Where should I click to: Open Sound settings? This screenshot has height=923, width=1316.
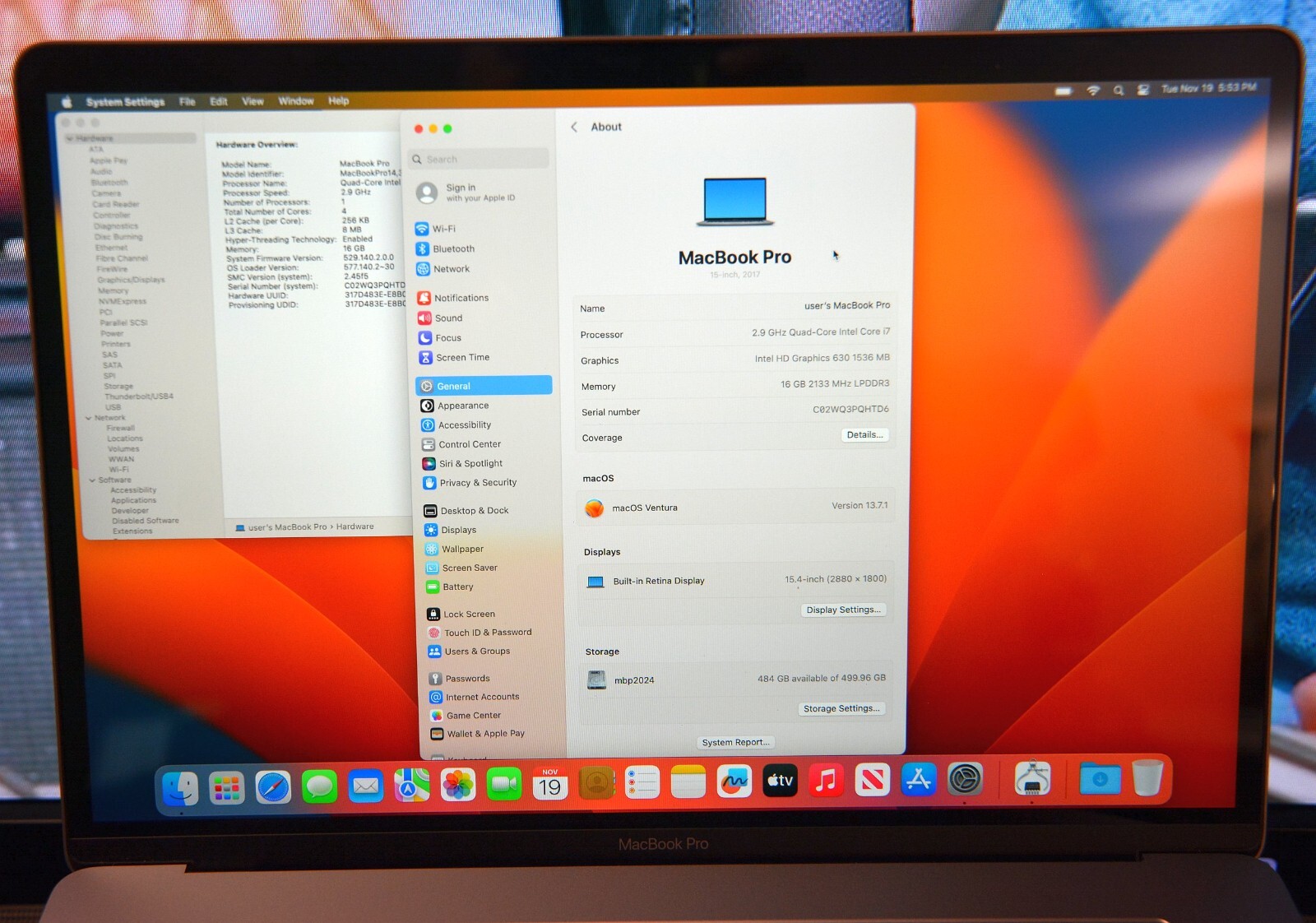point(440,318)
